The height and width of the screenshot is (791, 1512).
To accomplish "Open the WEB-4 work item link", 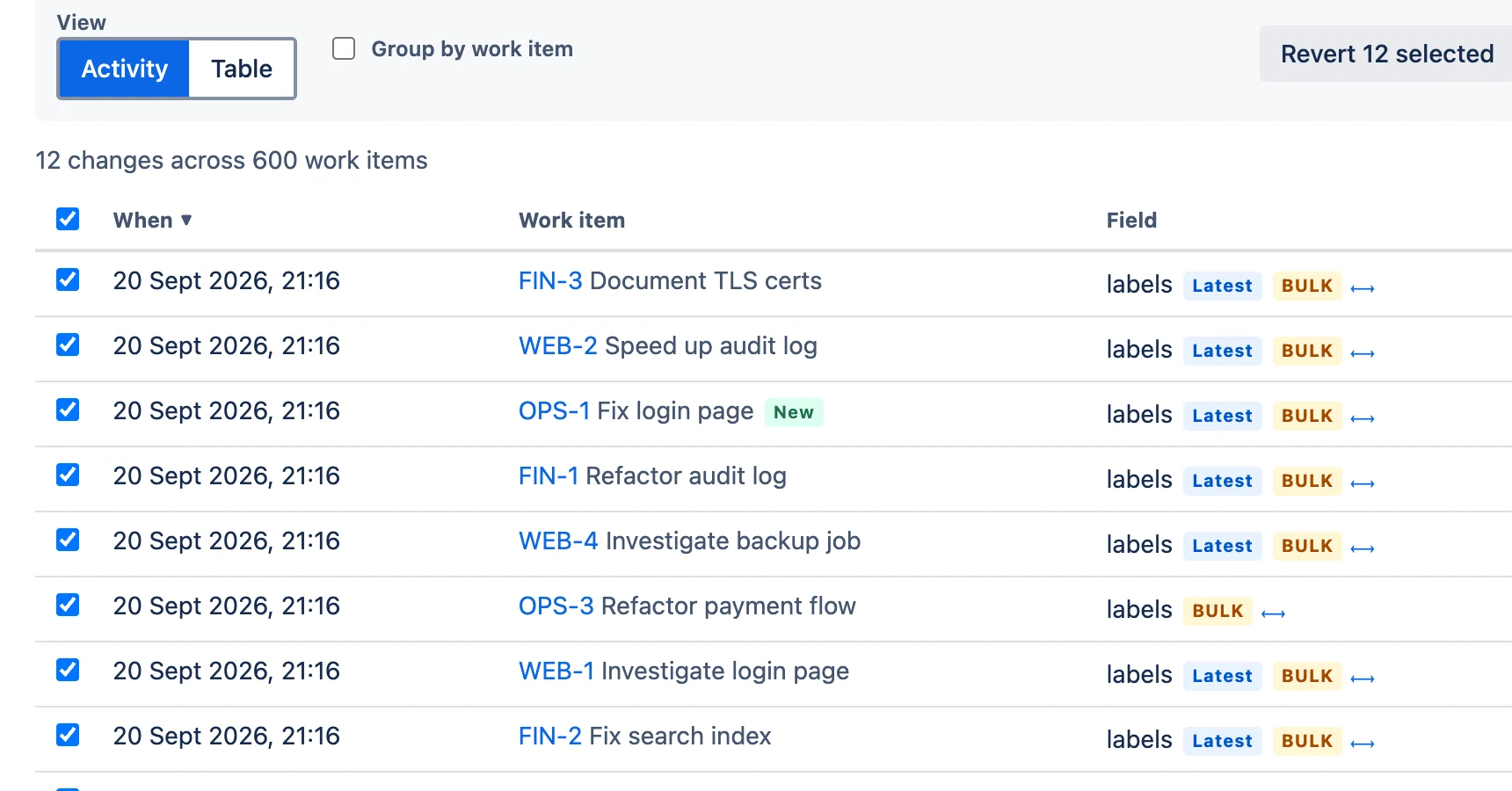I will pyautogui.click(x=558, y=541).
